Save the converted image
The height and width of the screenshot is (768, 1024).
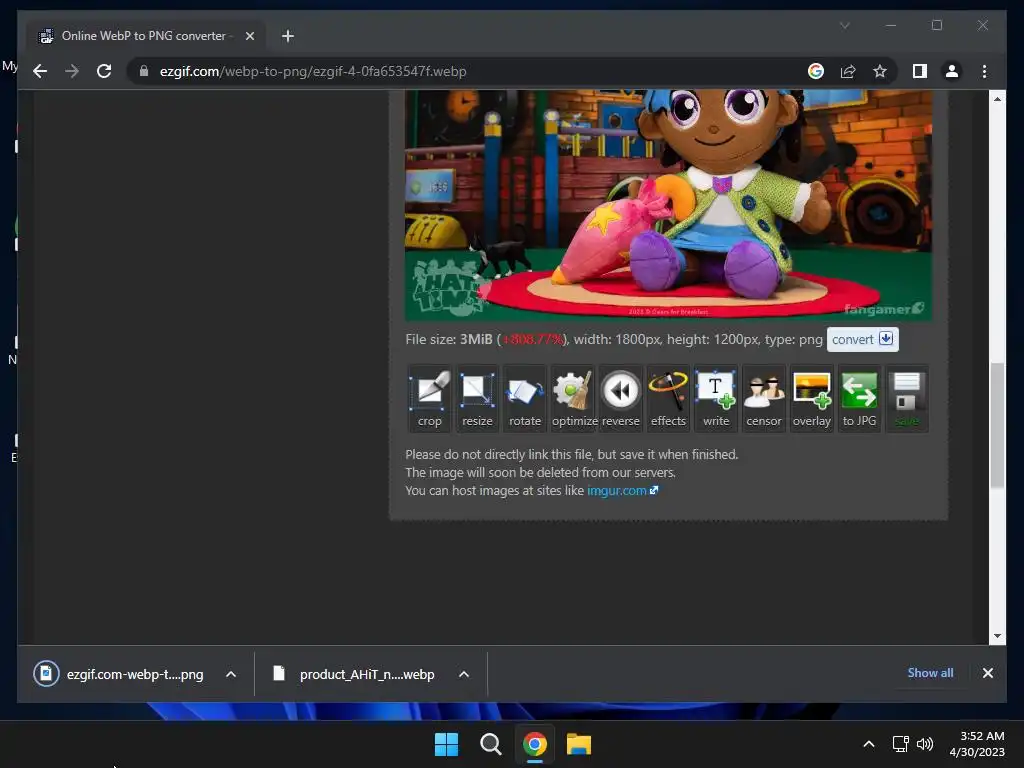coord(906,398)
